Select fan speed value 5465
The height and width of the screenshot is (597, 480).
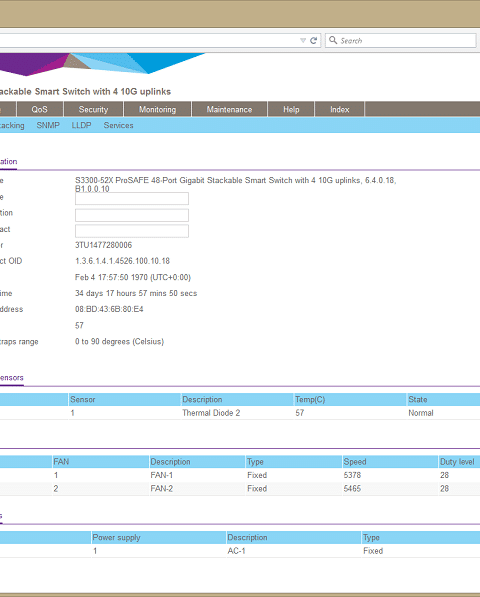[x=352, y=489]
